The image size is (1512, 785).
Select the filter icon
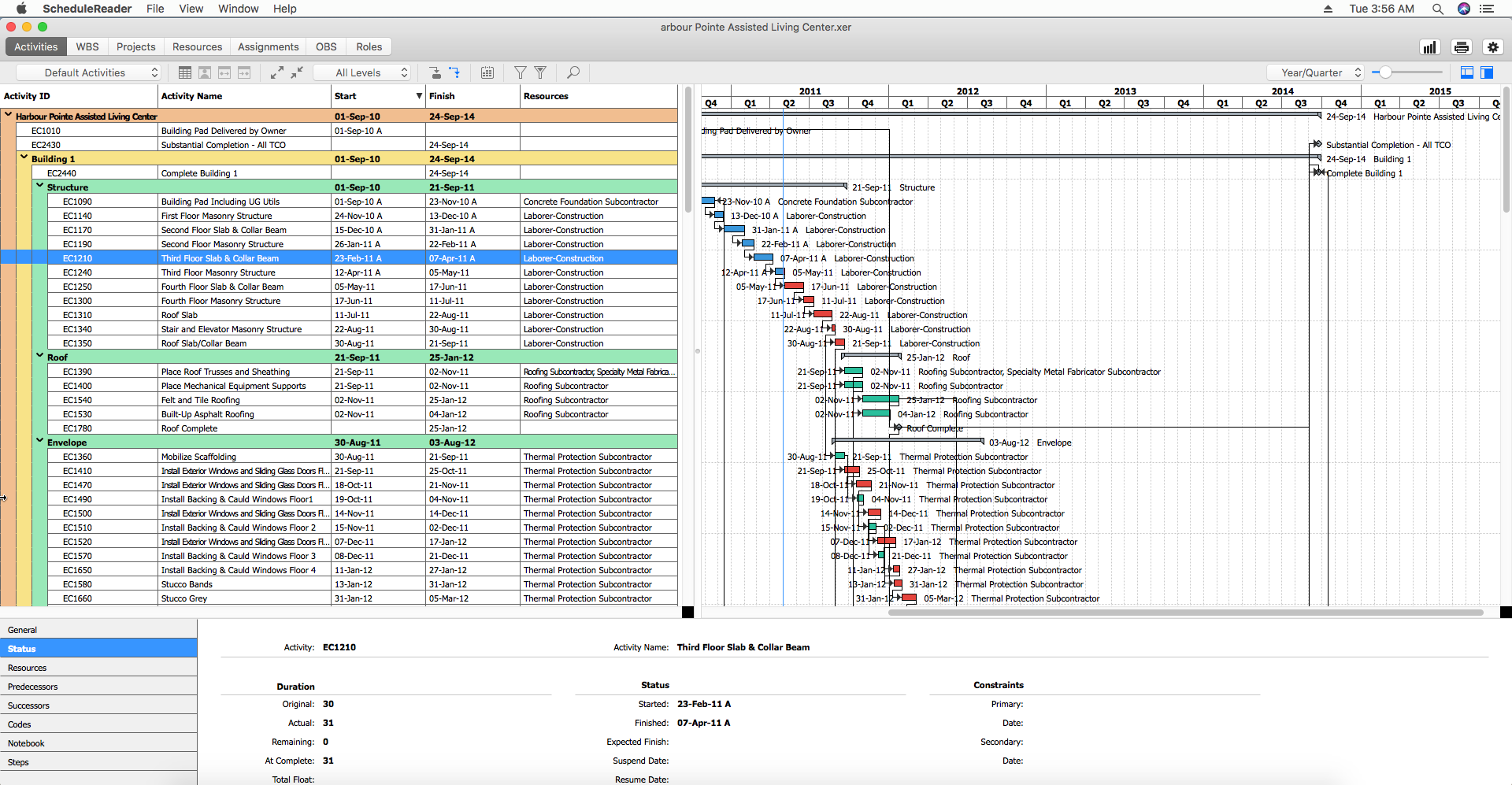pyautogui.click(x=521, y=72)
